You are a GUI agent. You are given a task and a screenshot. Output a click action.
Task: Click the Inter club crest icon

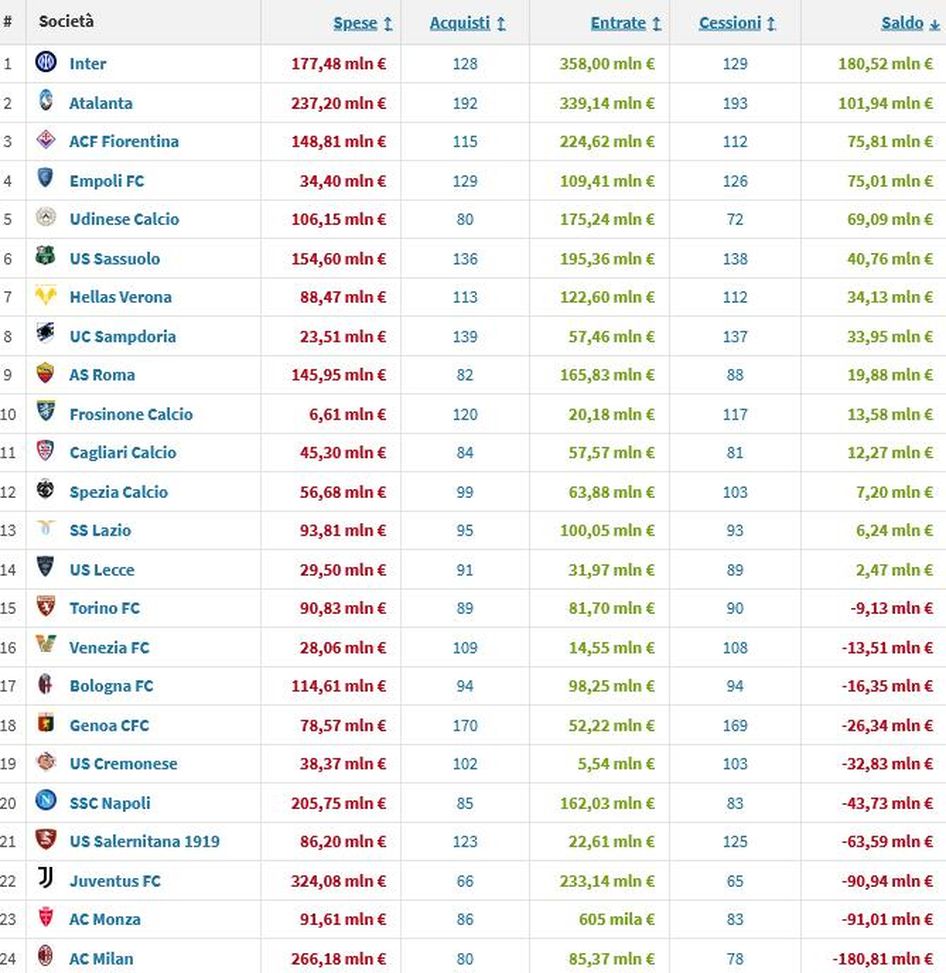[x=45, y=63]
